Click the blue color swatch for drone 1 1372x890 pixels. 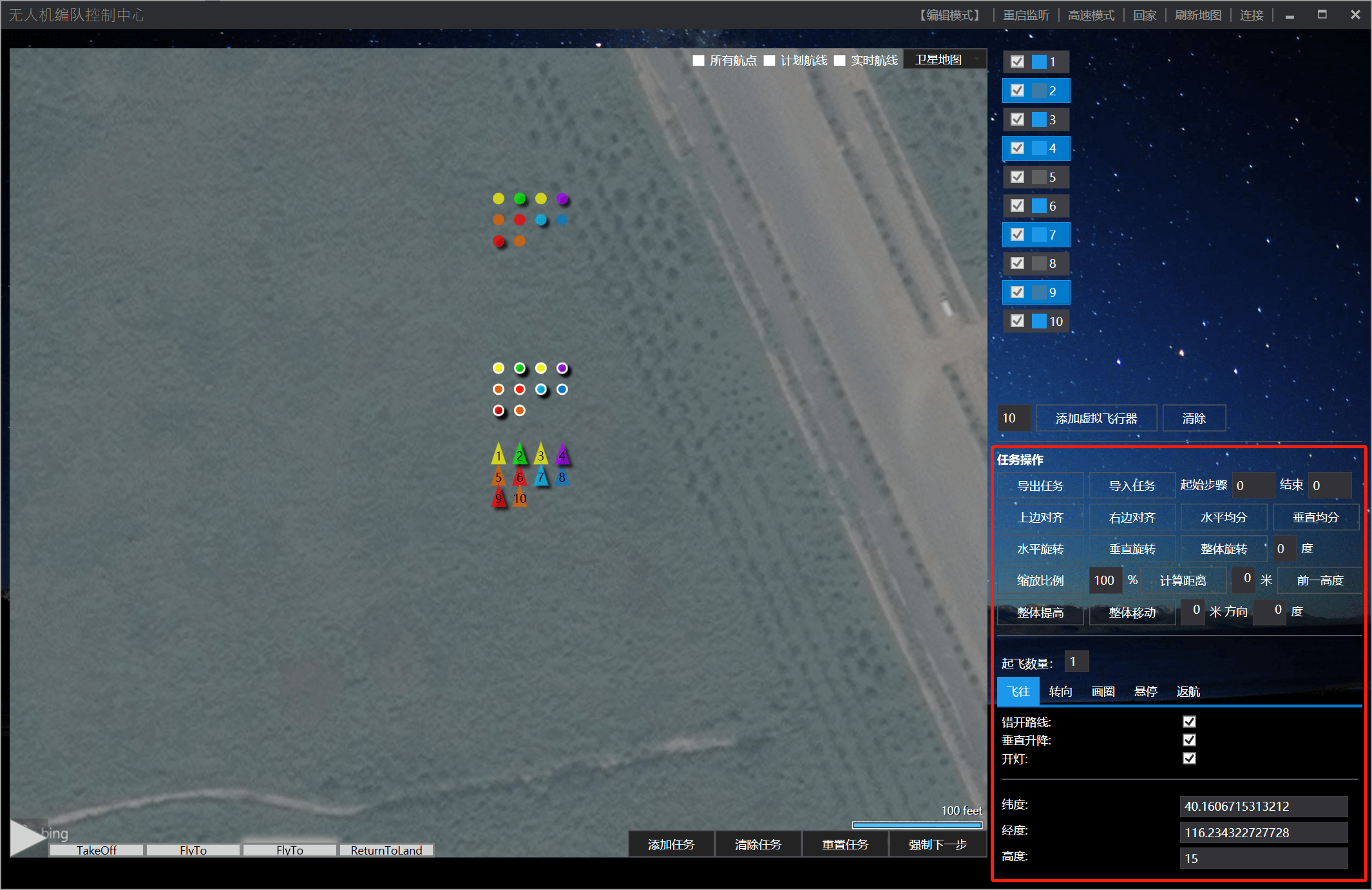1039,62
